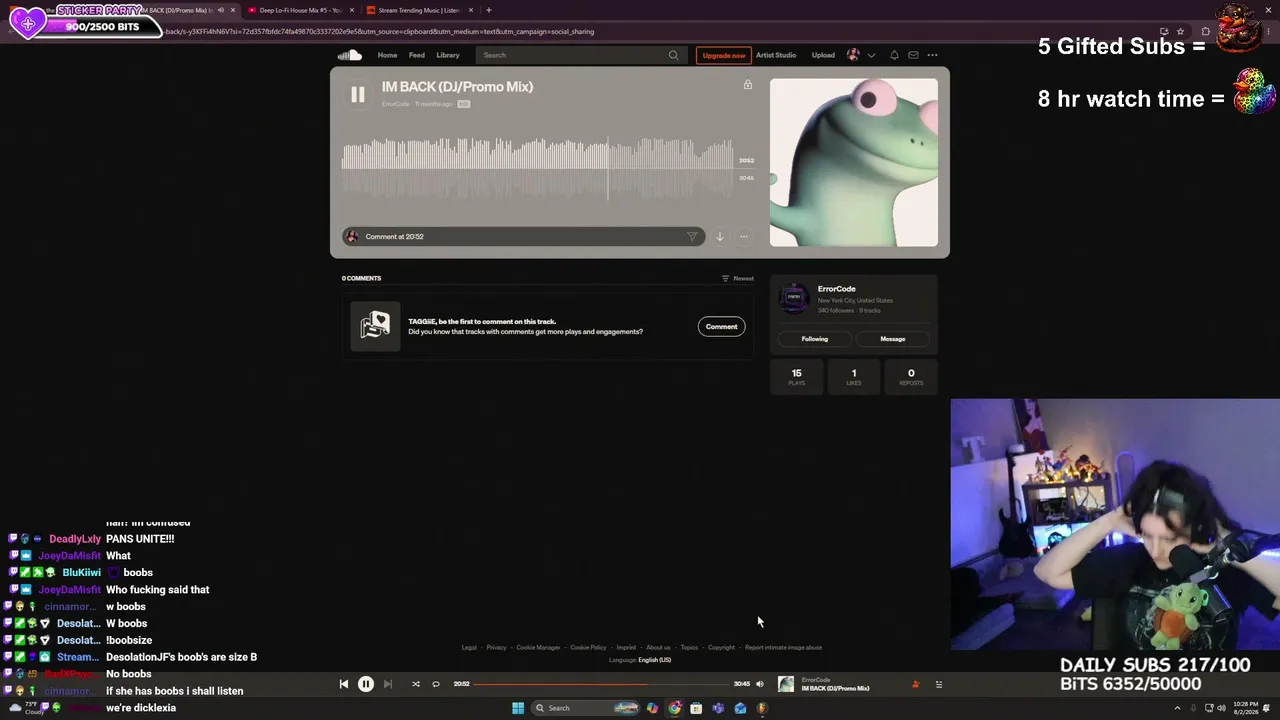Screen dimensions: 1280x720
Task: Open Report intimate image abuse link
Action: [783, 648]
